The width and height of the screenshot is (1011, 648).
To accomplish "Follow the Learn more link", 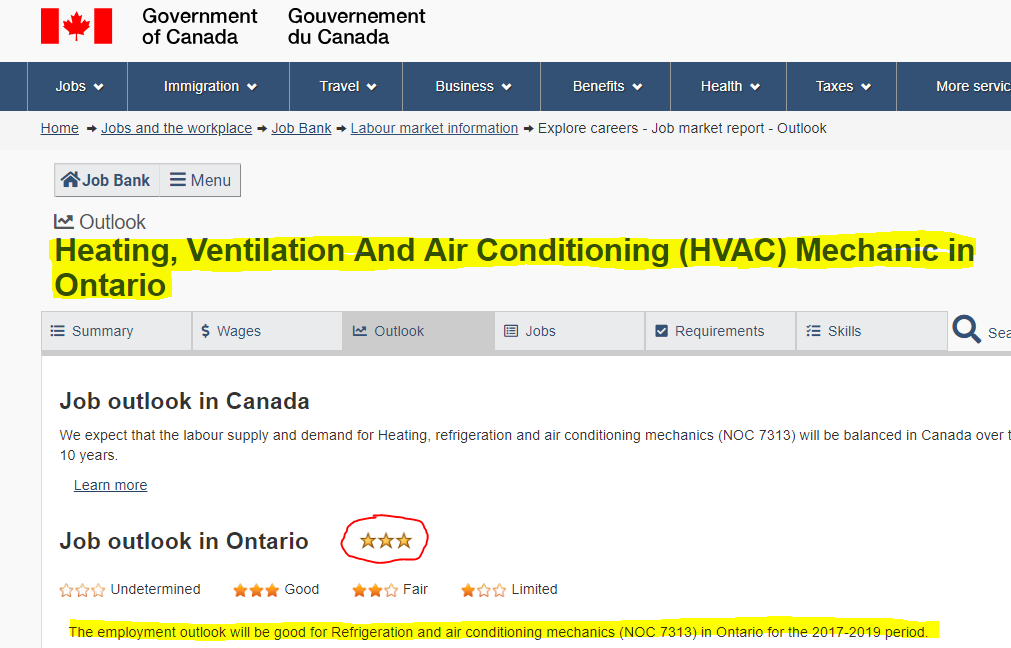I will coord(110,485).
